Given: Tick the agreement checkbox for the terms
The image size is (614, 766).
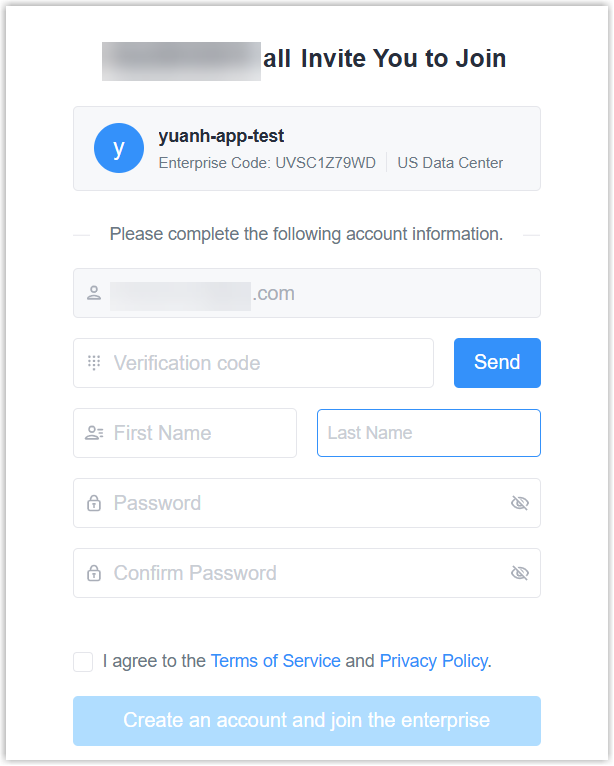Looking at the screenshot, I should point(83,661).
